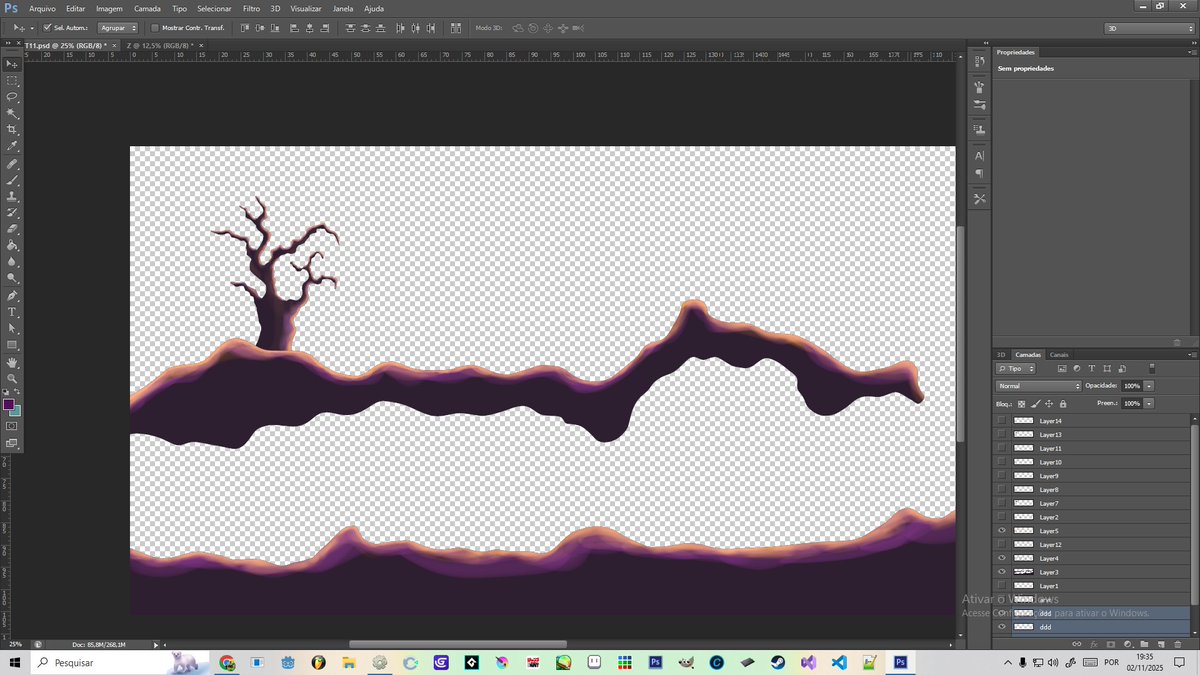Image resolution: width=1200 pixels, height=675 pixels.
Task: Hide Layer4 eye icon
Action: point(1002,558)
